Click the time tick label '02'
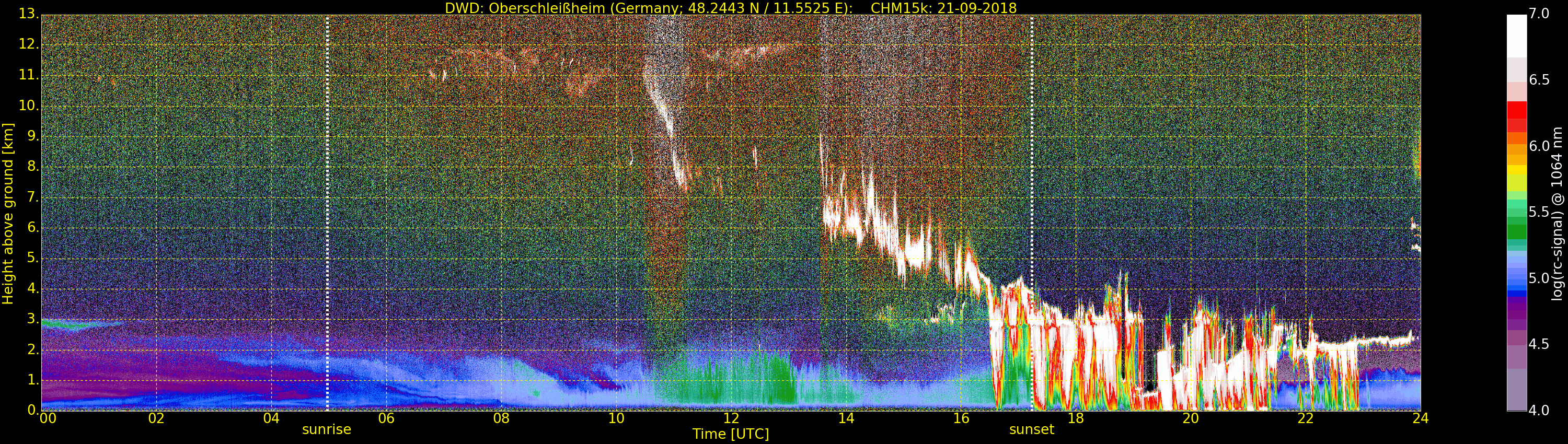 point(156,418)
